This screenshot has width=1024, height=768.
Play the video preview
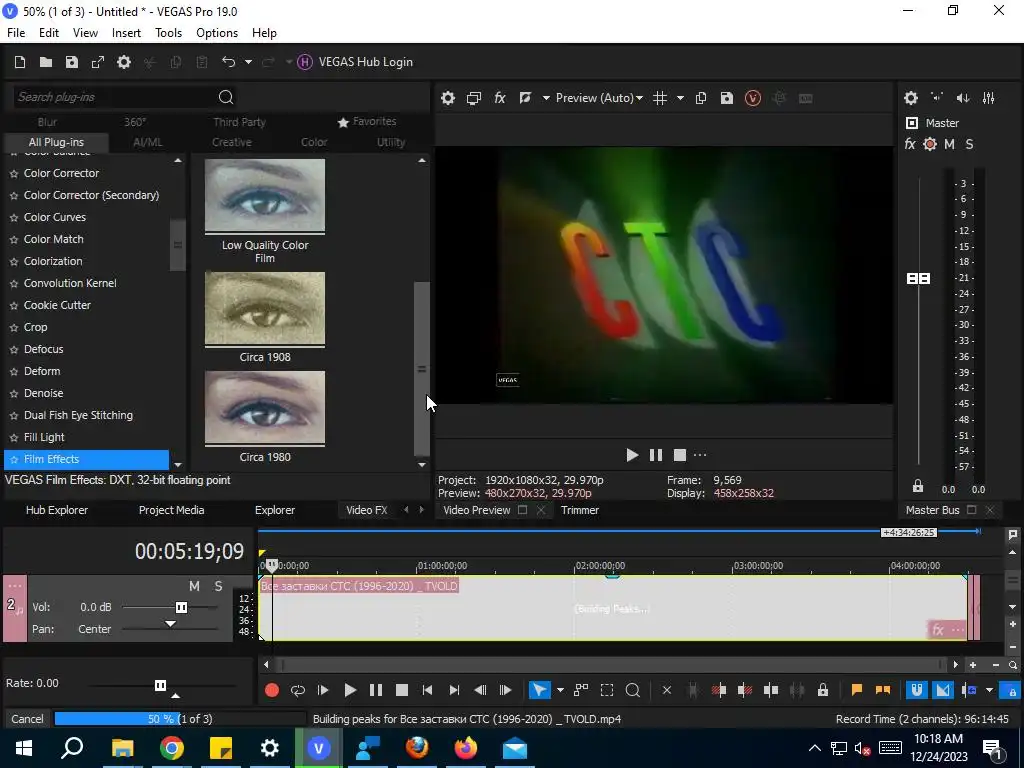coord(632,455)
